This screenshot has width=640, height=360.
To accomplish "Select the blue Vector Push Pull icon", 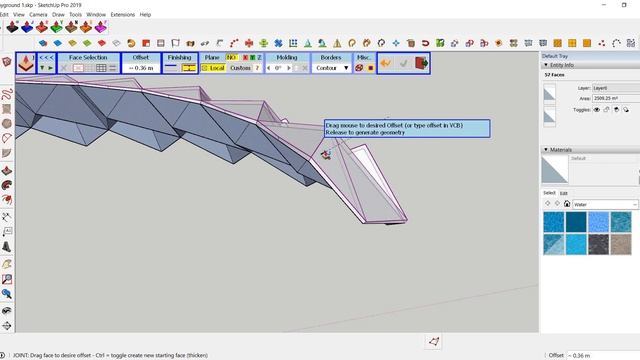I will point(27,27).
